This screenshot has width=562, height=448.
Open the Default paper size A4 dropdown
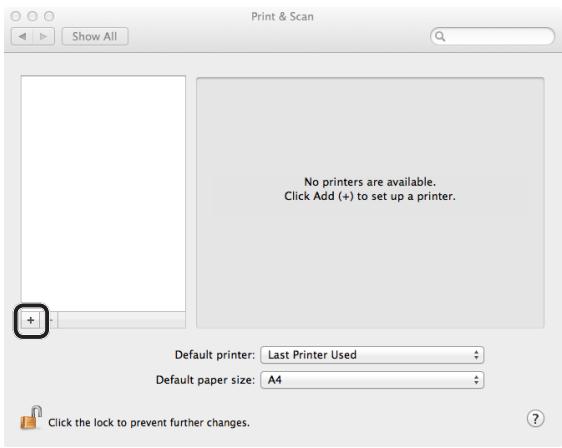click(x=372, y=380)
